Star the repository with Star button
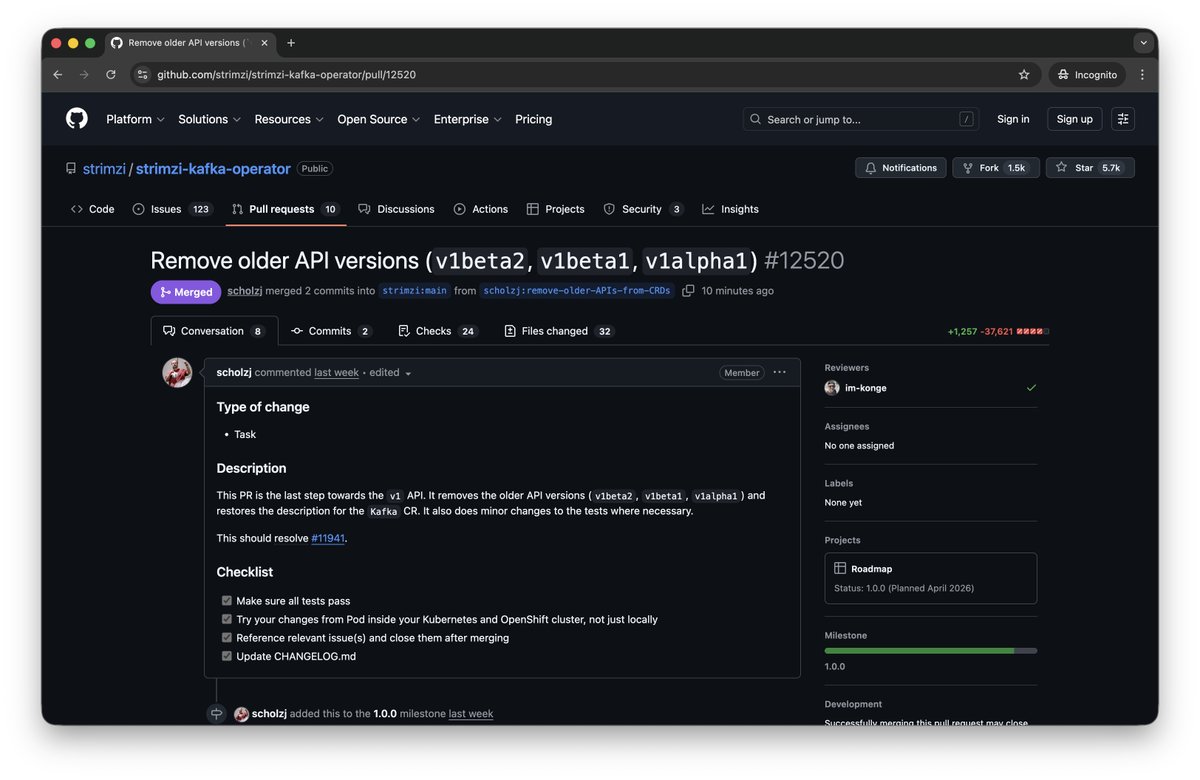 point(1090,168)
